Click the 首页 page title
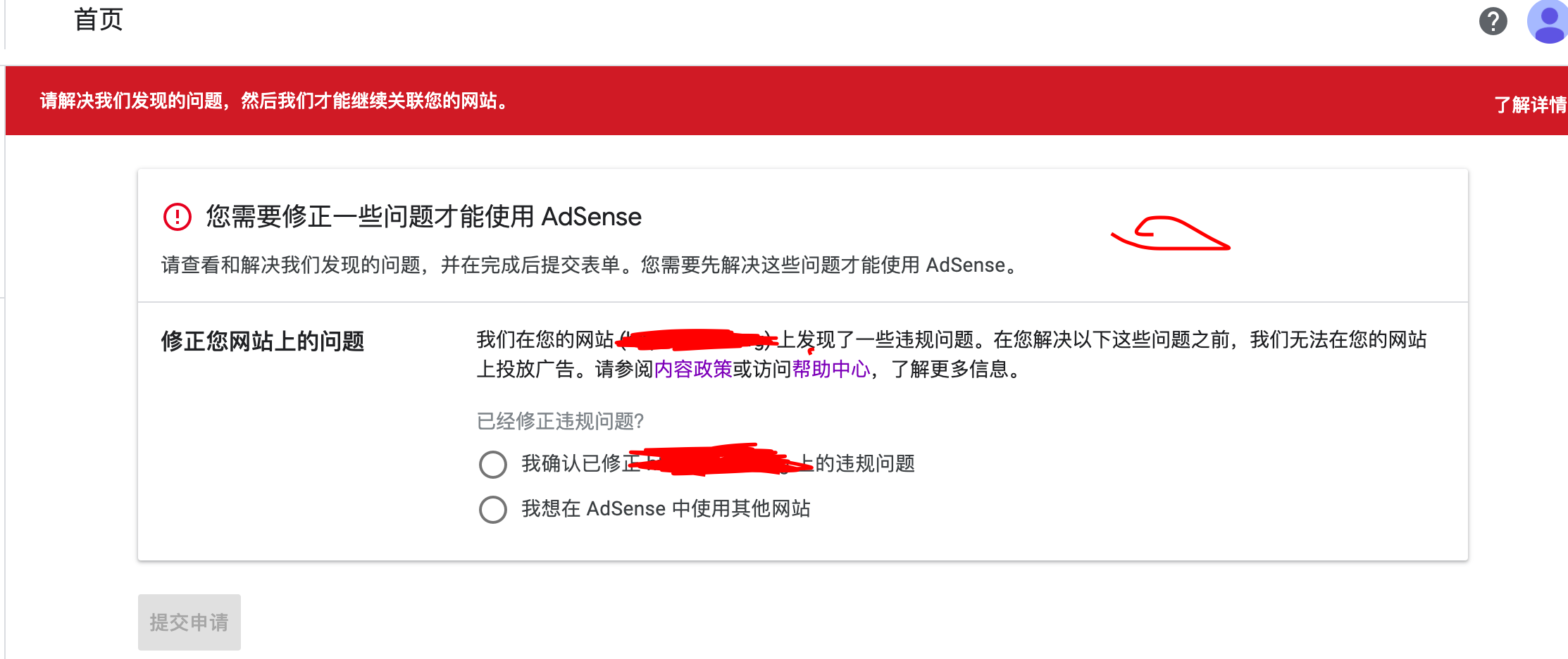Viewport: 1568px width, 659px height. [x=99, y=20]
